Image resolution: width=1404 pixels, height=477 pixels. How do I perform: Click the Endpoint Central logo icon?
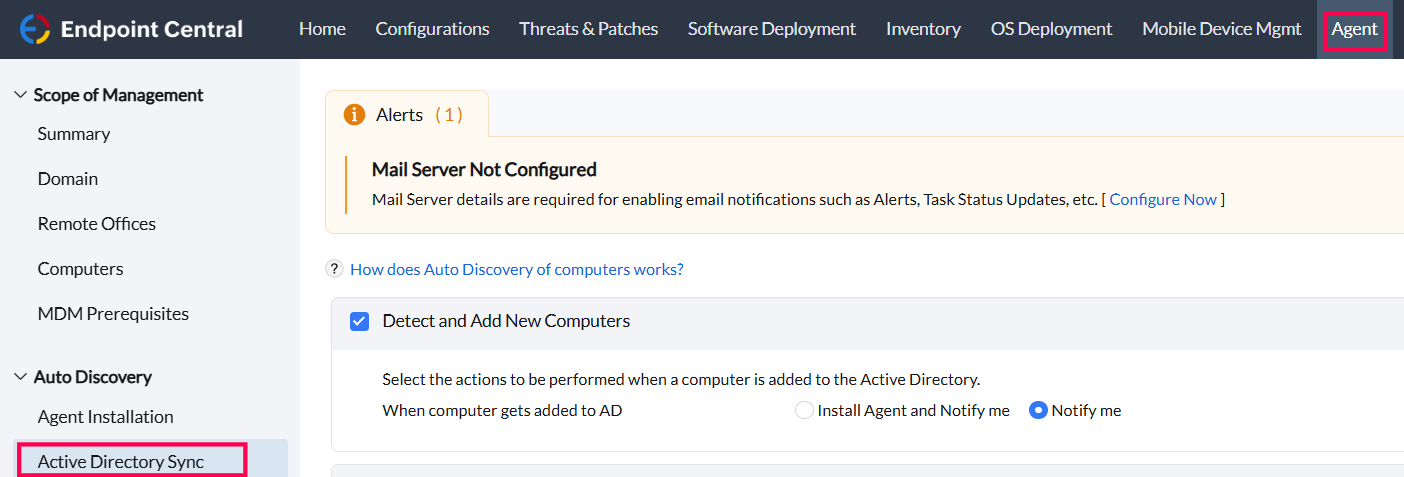tap(35, 29)
